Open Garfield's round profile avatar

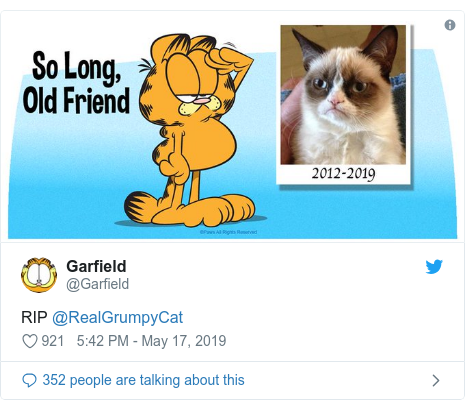pos(39,275)
